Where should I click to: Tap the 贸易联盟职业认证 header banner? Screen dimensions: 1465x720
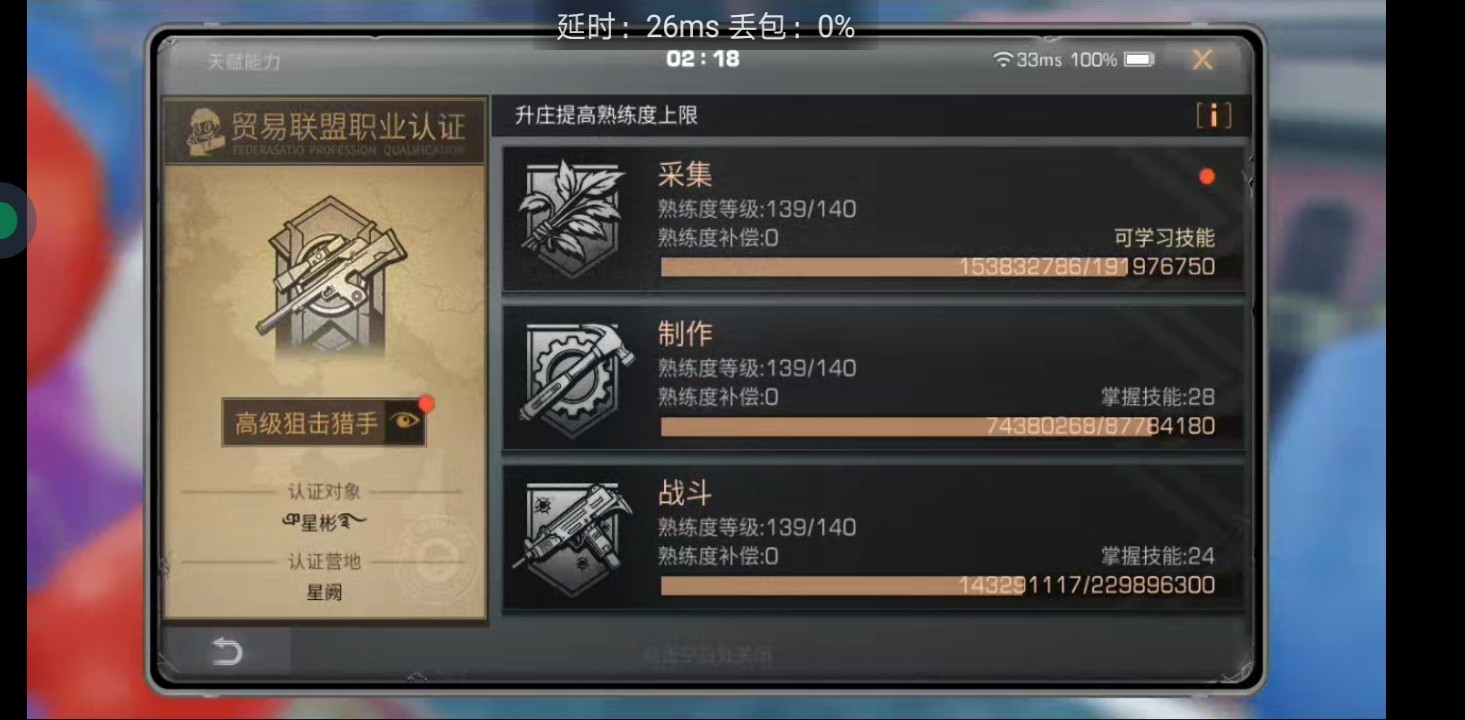(325, 131)
